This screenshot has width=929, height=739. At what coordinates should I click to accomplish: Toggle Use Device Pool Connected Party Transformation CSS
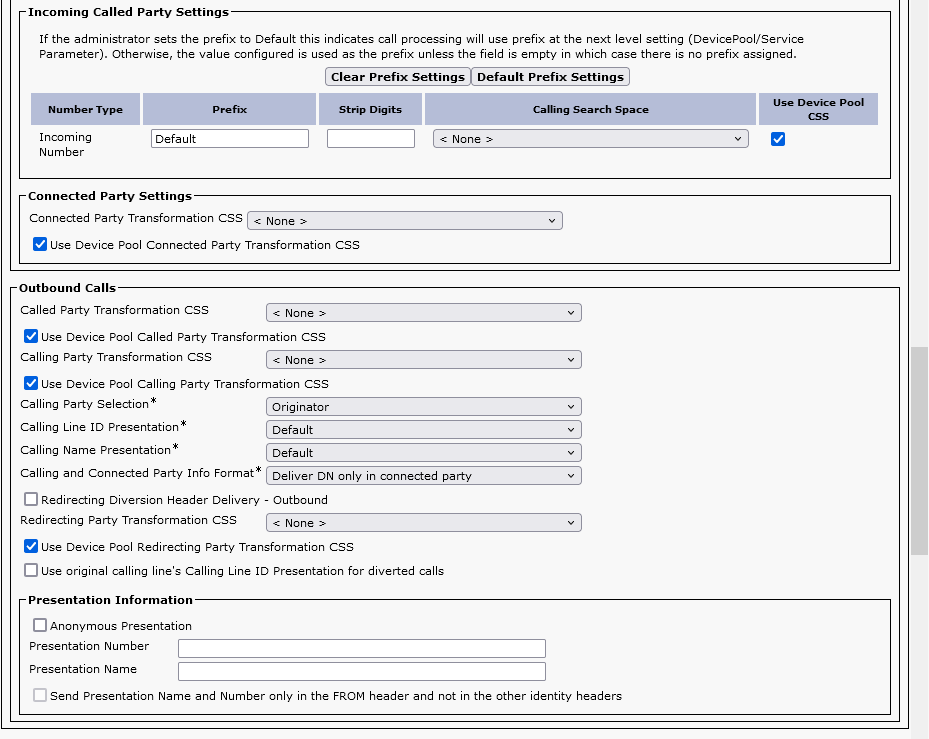pos(40,244)
